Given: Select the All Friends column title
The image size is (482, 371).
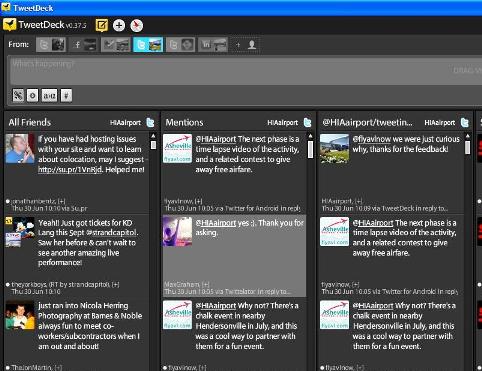Looking at the screenshot, I should click(x=30, y=122).
